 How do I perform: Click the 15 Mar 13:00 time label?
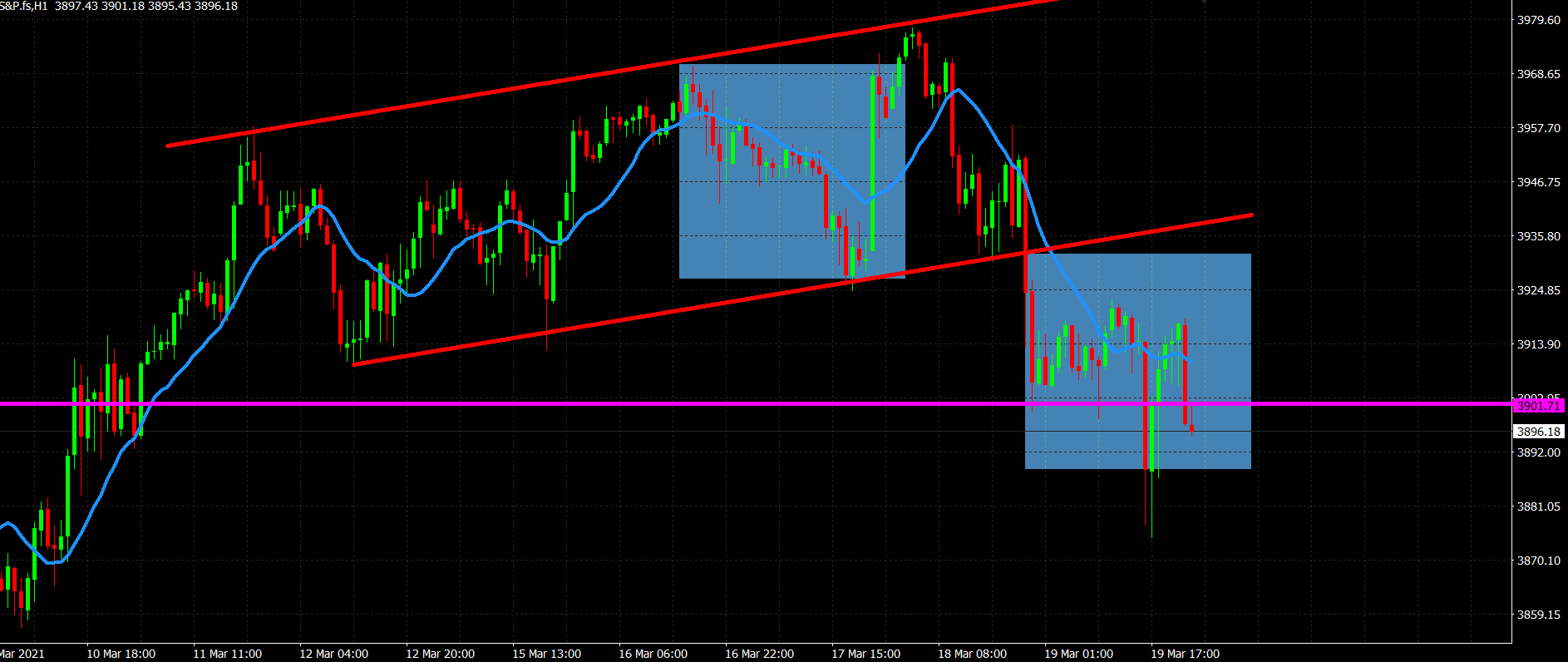(546, 654)
